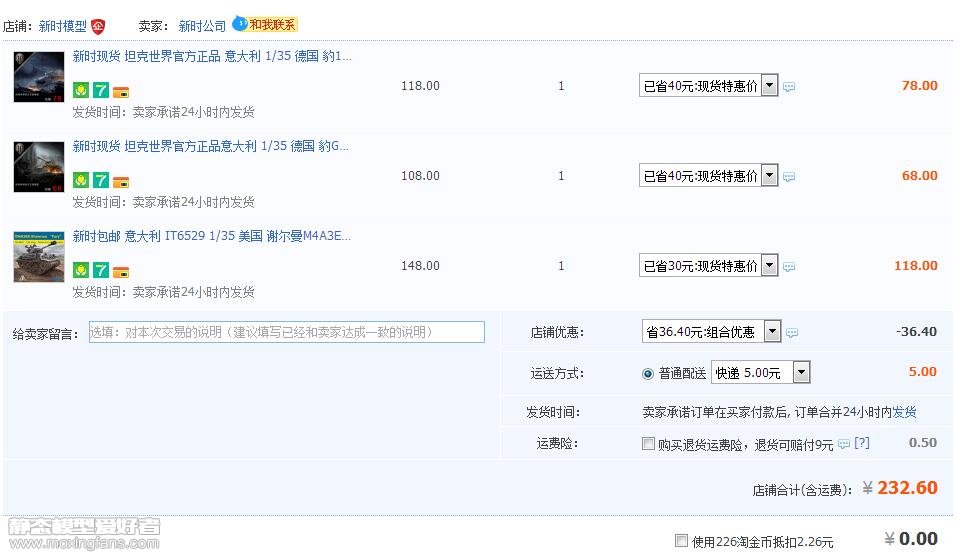The width and height of the screenshot is (958, 558).
Task: Click the credit card icon in 谢尔曼 row
Action: [121, 273]
